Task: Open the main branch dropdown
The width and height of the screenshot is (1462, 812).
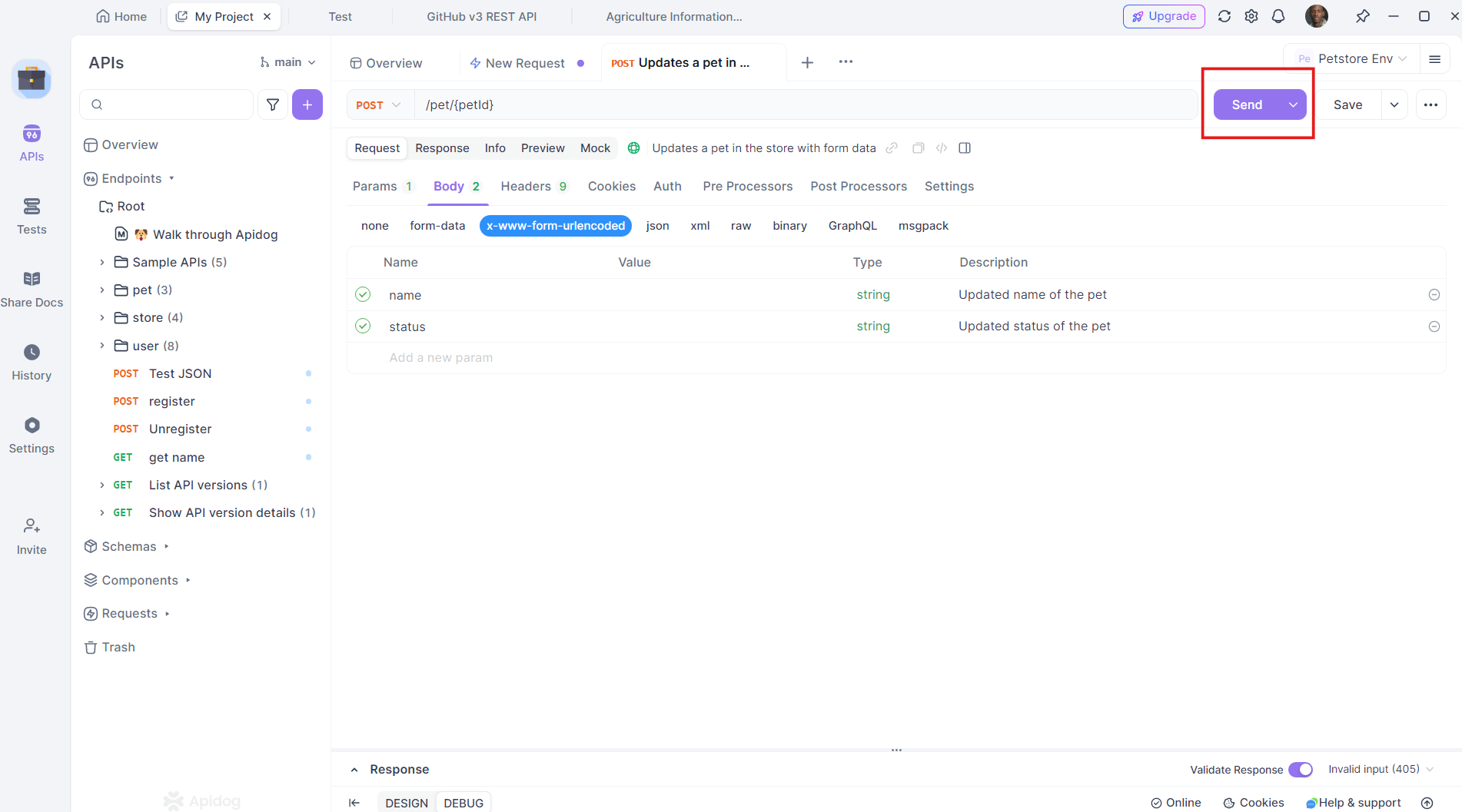Action: (288, 62)
